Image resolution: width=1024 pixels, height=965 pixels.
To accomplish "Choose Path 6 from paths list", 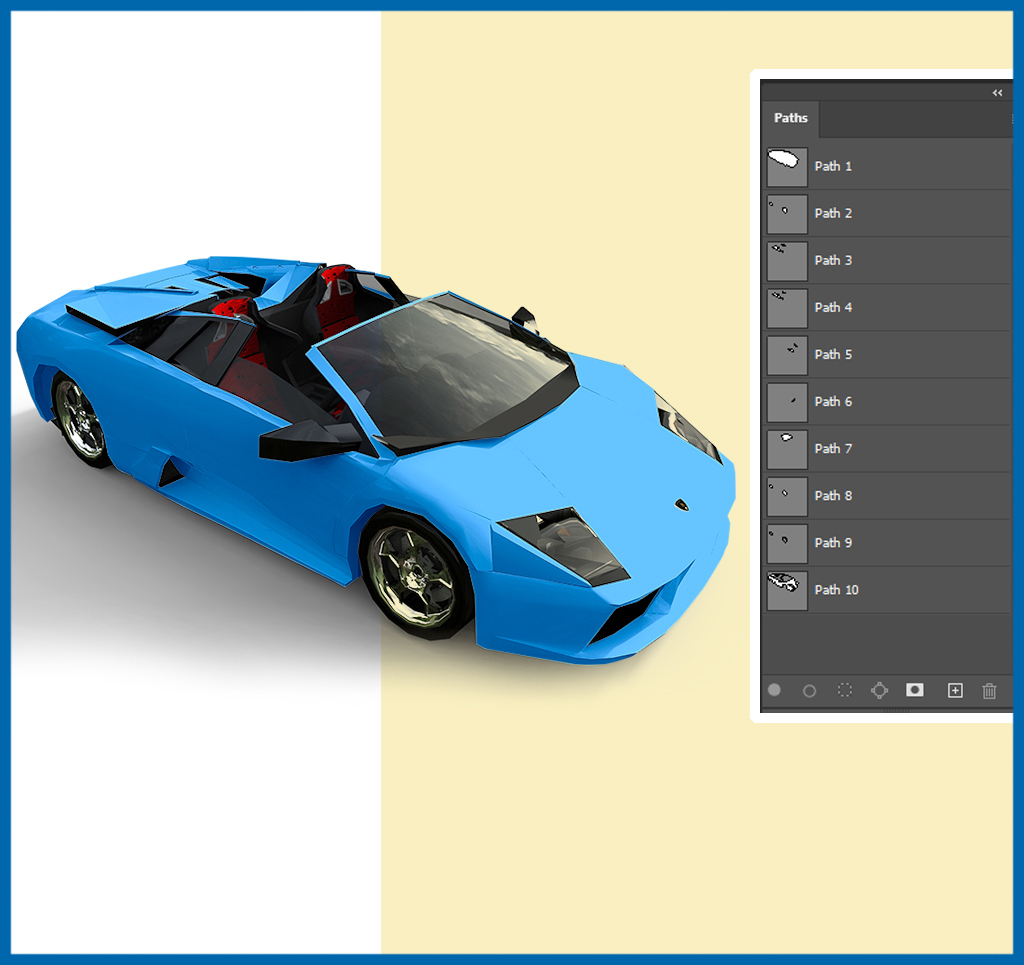I will click(x=833, y=401).
